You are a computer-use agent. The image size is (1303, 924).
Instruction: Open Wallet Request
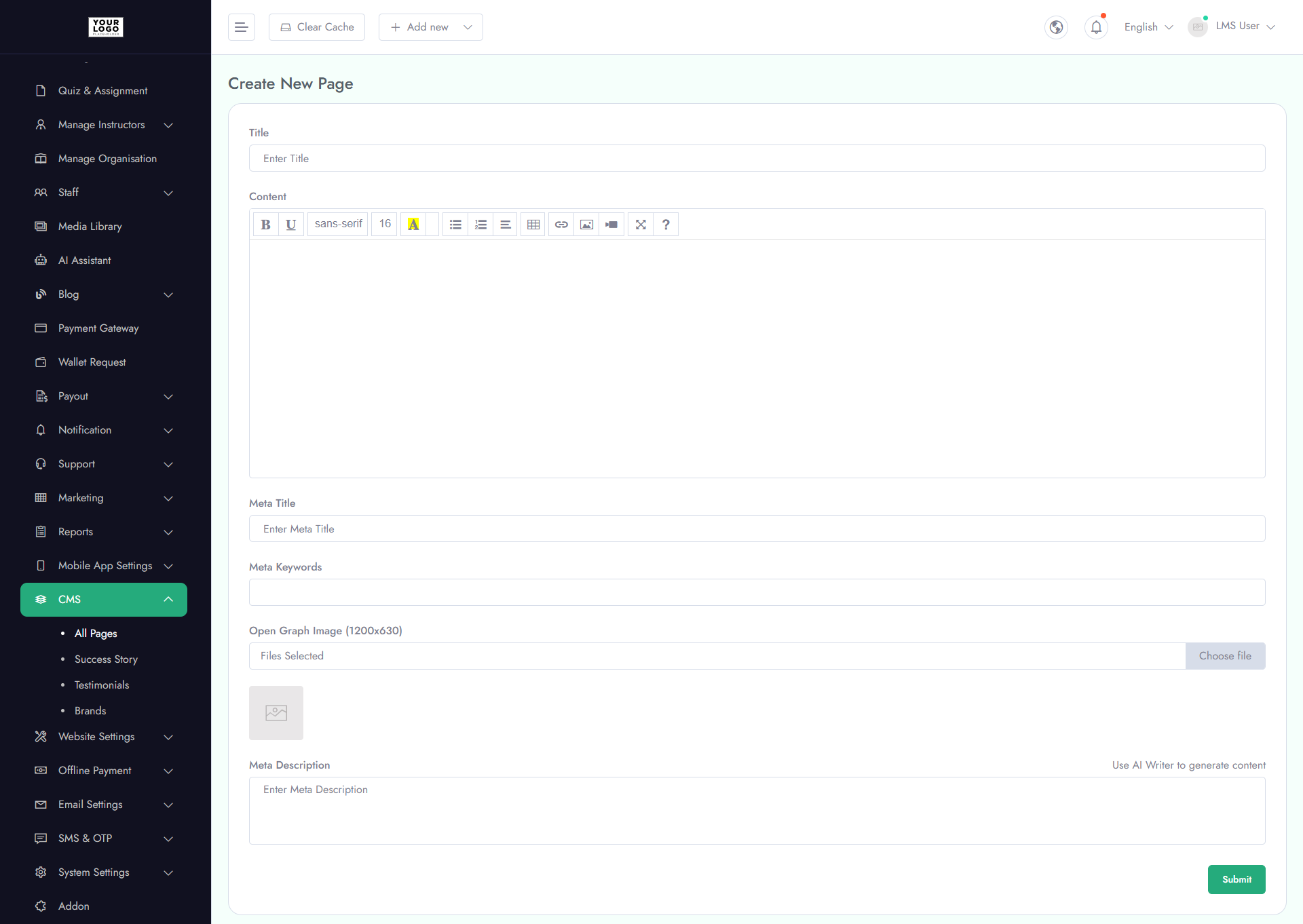pyautogui.click(x=104, y=362)
